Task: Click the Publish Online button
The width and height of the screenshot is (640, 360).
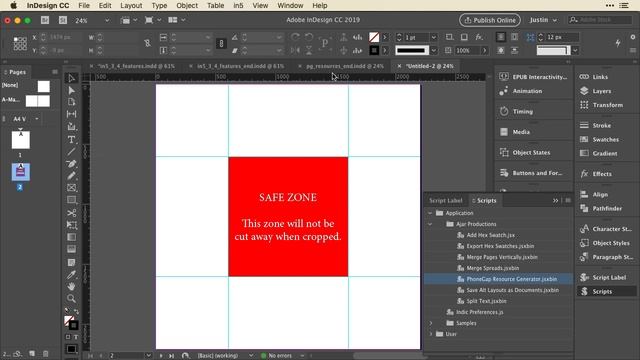Action: tap(490, 20)
